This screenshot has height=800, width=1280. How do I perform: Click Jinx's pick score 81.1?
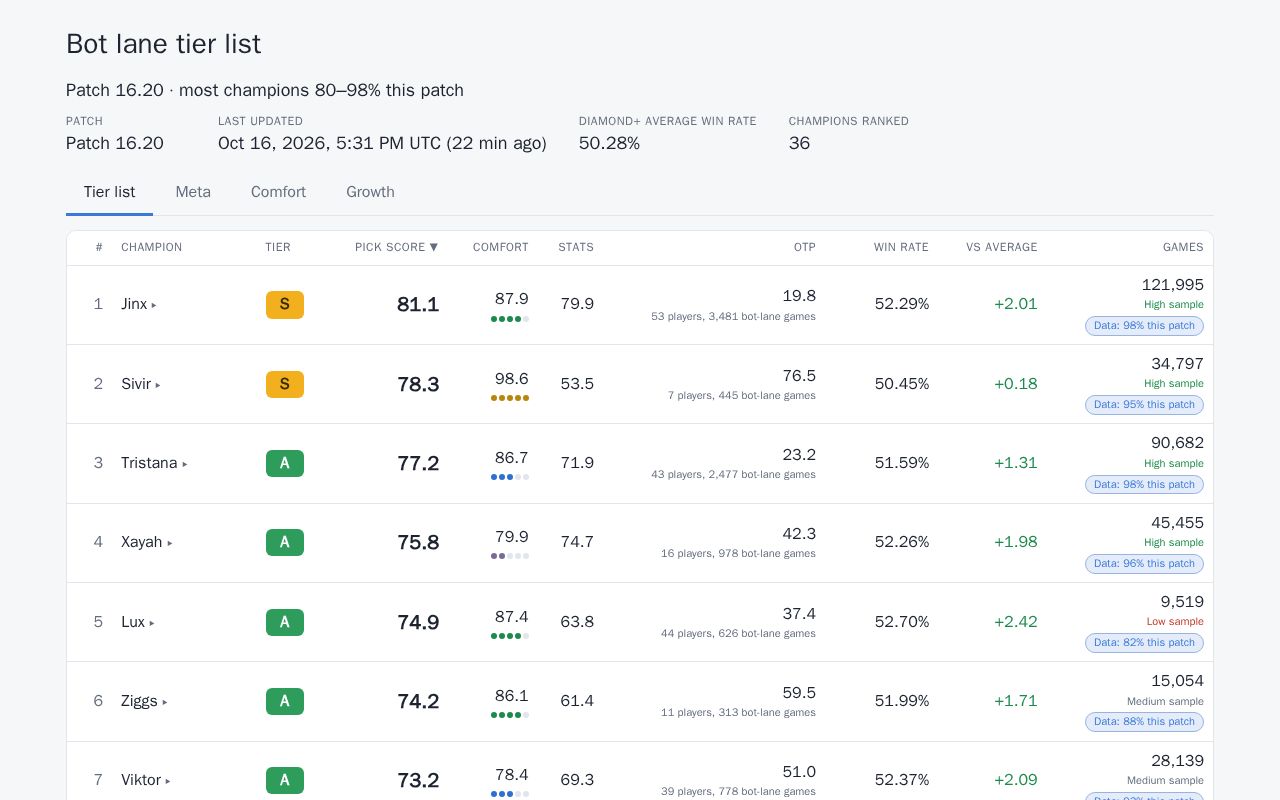coord(418,305)
